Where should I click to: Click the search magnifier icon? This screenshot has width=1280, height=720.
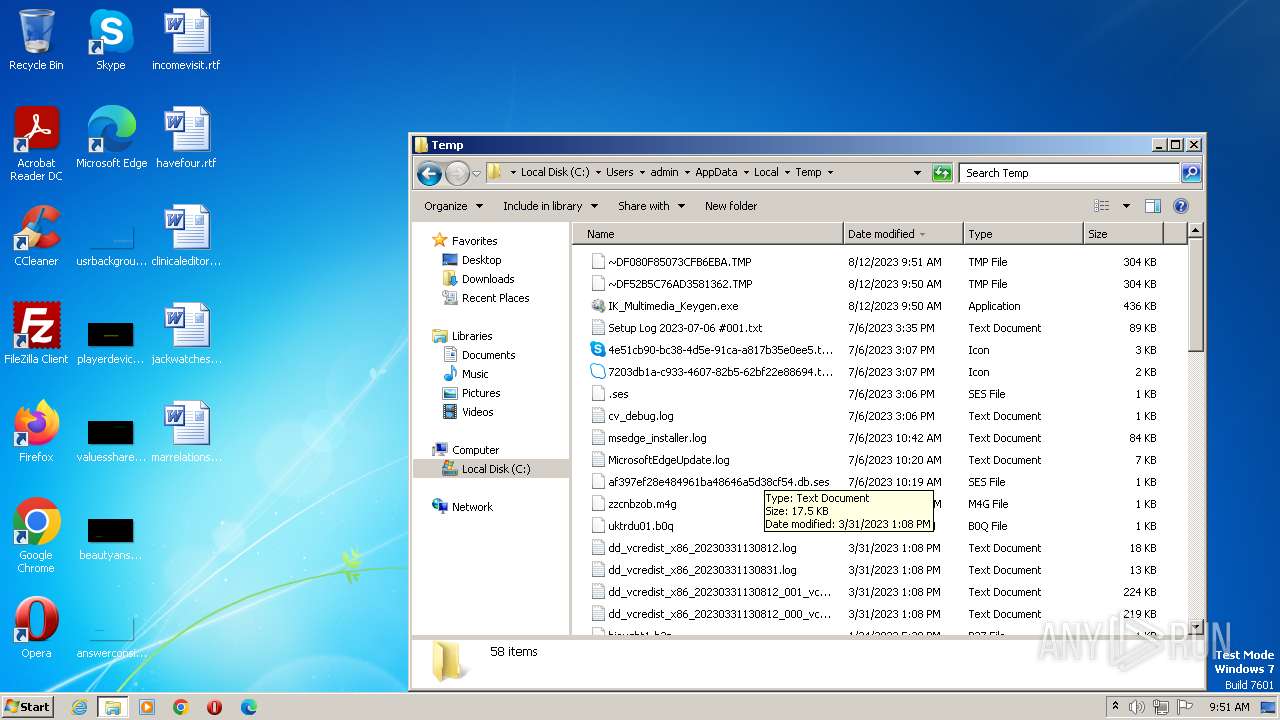tap(1191, 173)
